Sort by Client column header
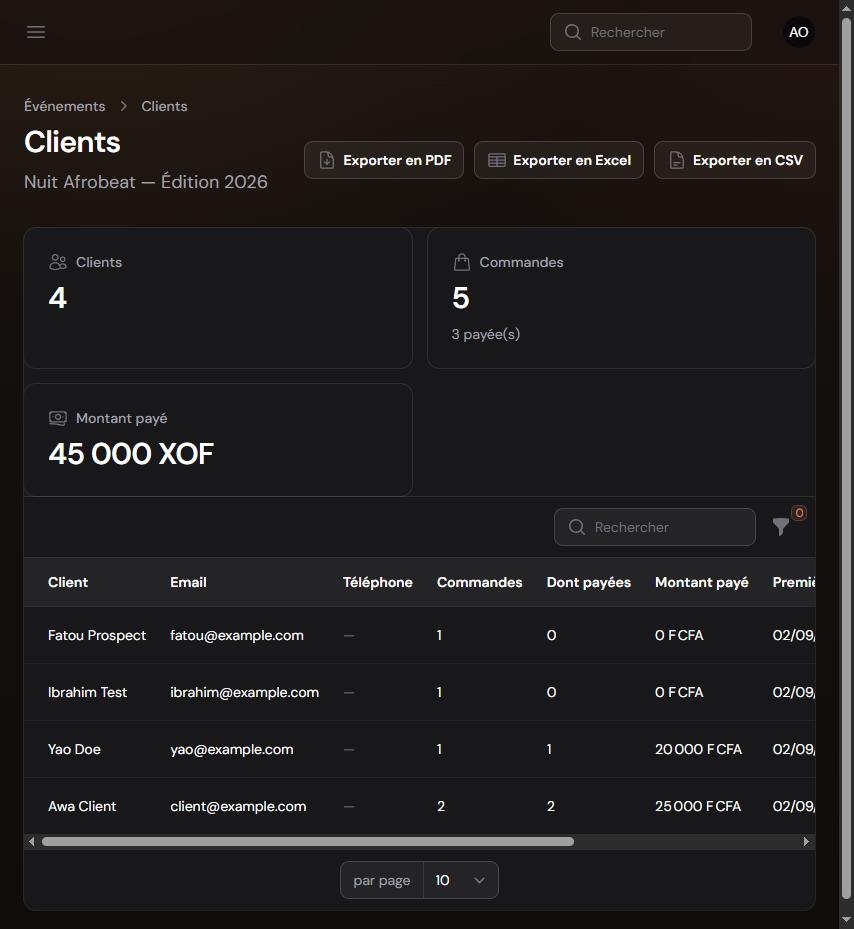This screenshot has width=854, height=929. tap(68, 582)
